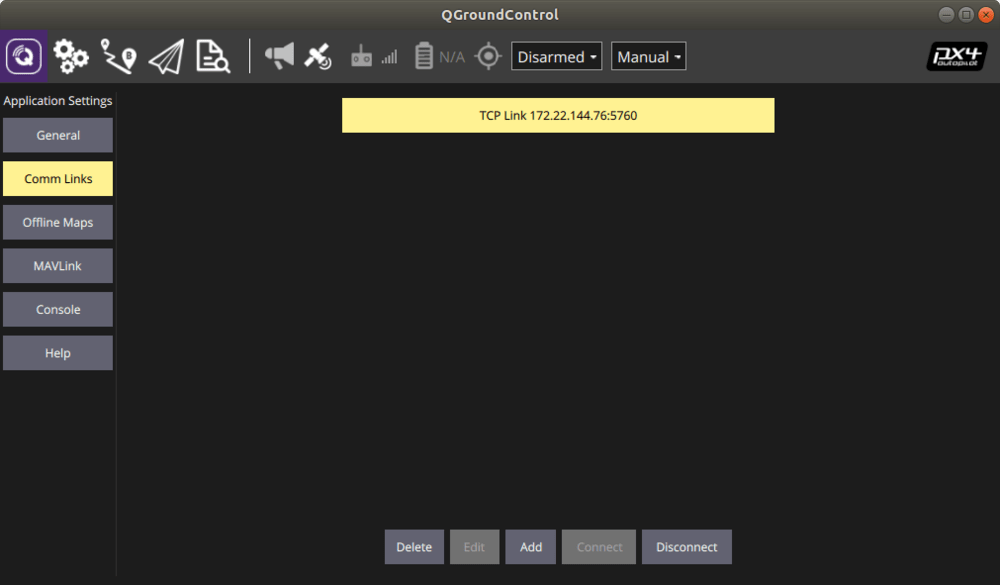
Task: Select the TCP Link 172.22.144.76:5760 entry
Action: coord(558,115)
